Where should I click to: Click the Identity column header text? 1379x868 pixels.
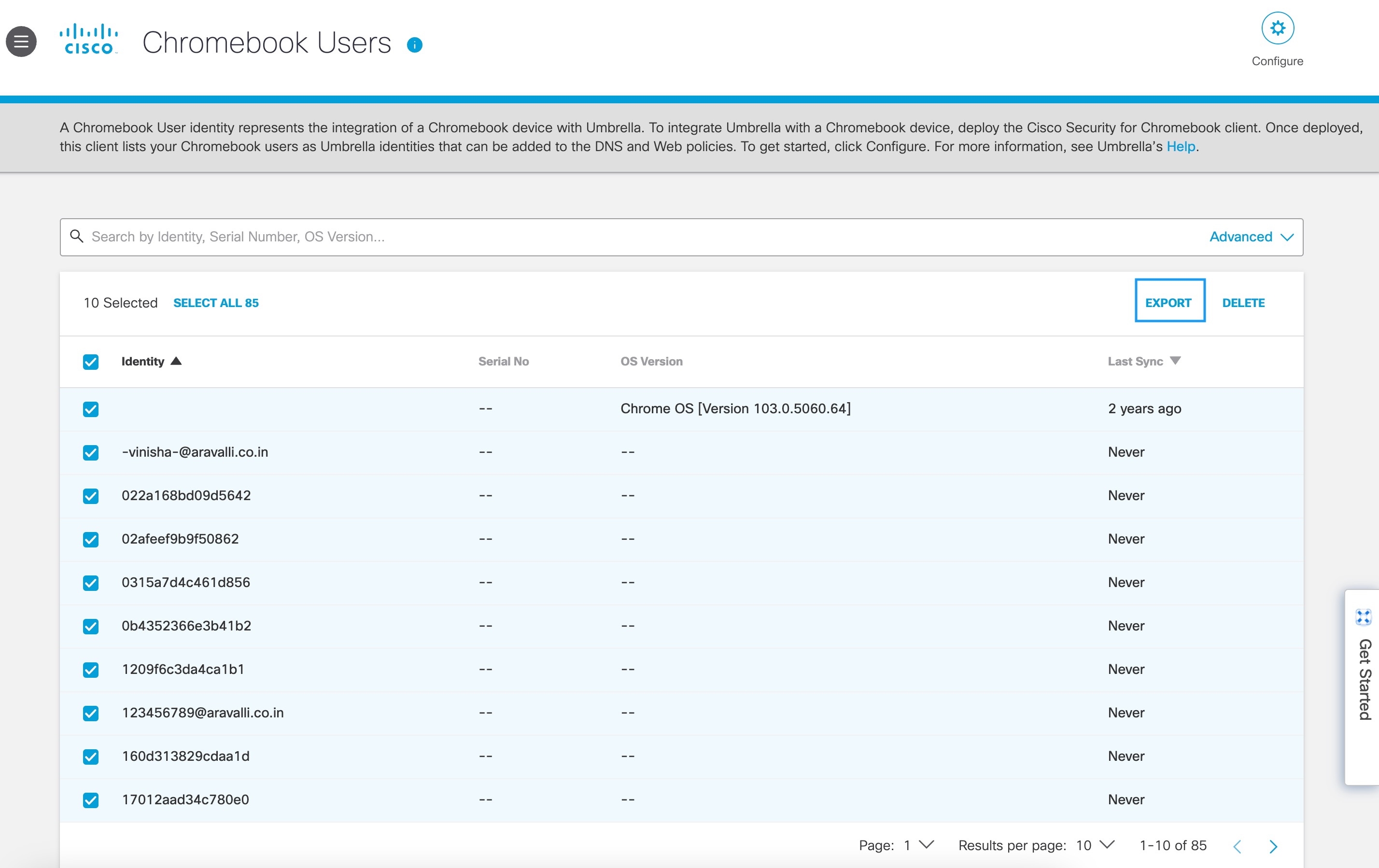coord(142,361)
